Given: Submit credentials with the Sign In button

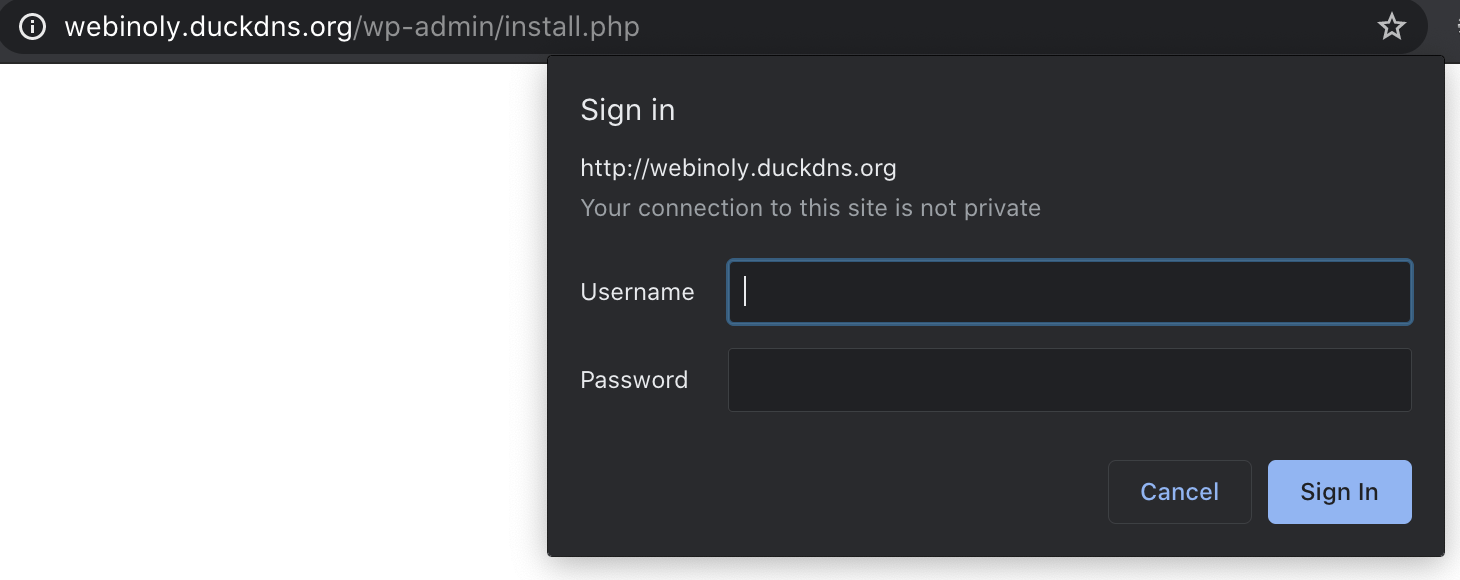Looking at the screenshot, I should pyautogui.click(x=1339, y=492).
